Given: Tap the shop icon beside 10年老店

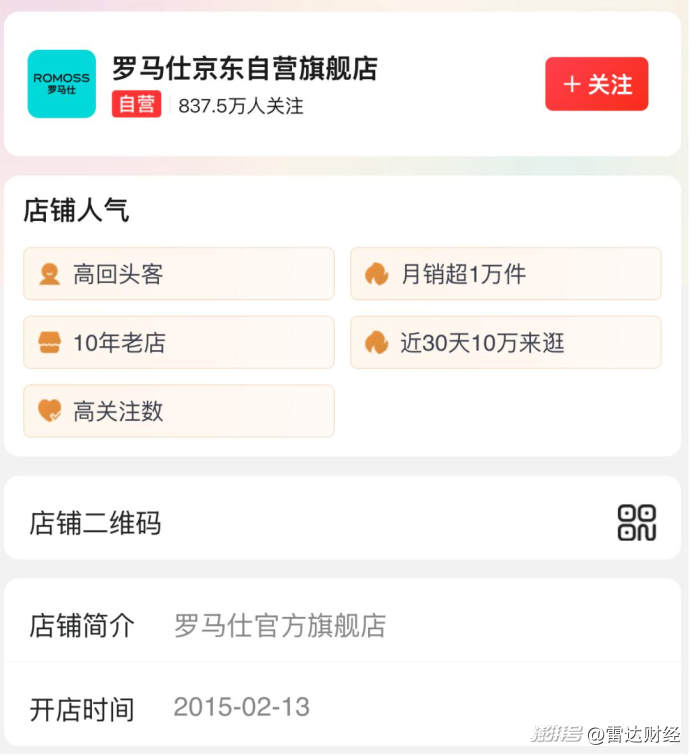Looking at the screenshot, I should tap(49, 343).
